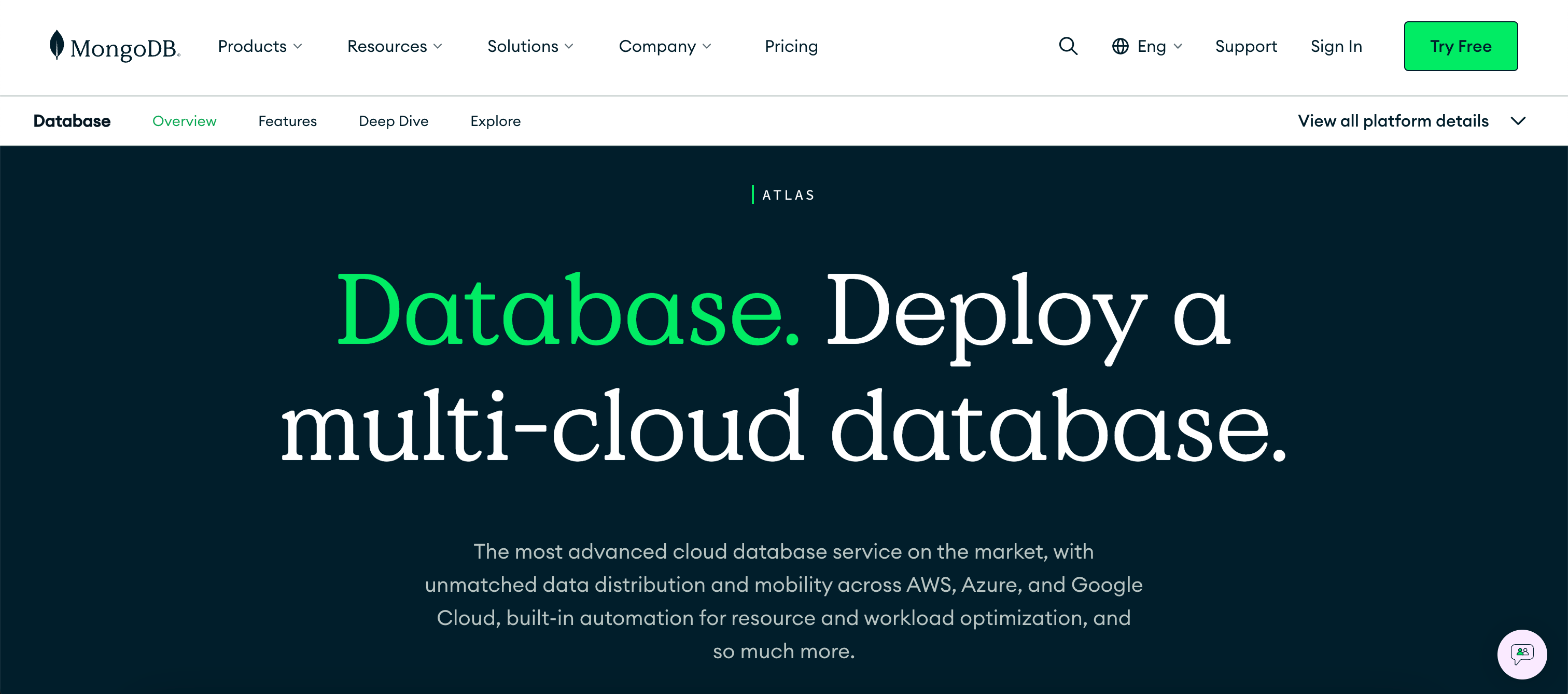The width and height of the screenshot is (1568, 694).
Task: Switch to the Overview tab
Action: pos(185,121)
